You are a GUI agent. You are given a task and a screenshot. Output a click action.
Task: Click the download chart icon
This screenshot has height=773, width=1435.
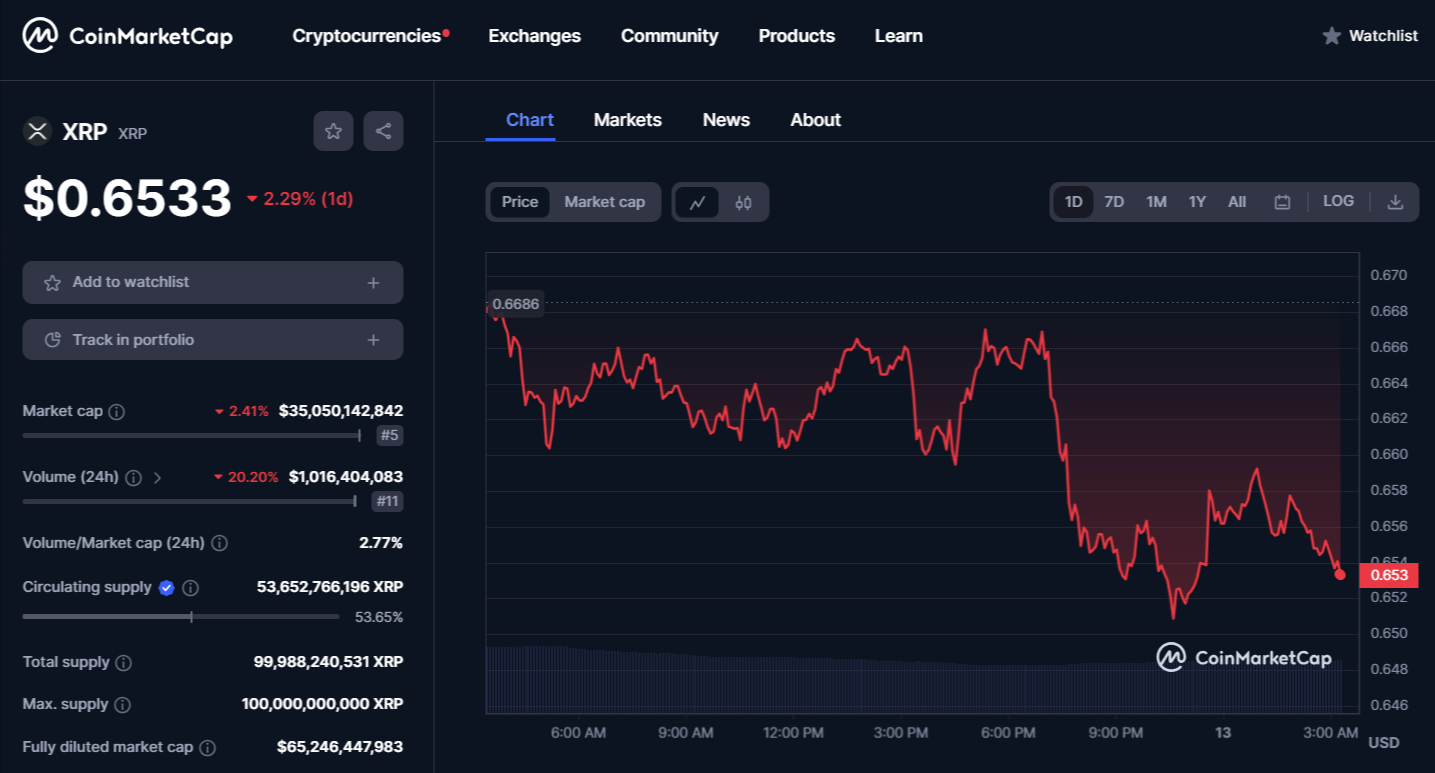click(1395, 202)
